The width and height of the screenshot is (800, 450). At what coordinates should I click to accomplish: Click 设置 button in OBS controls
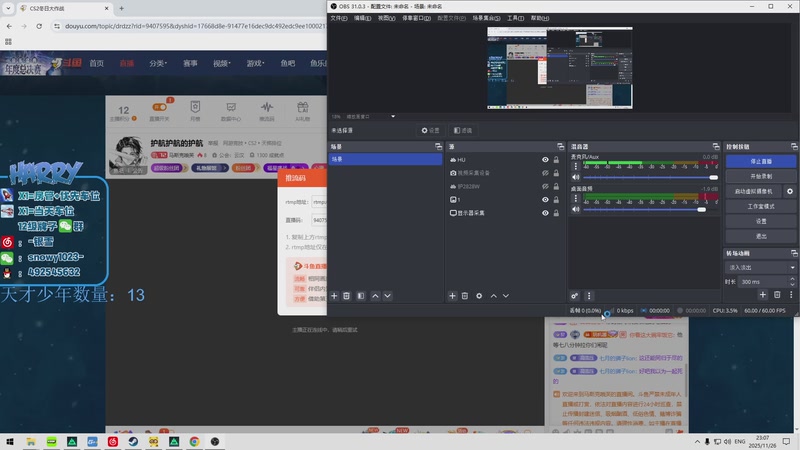[x=761, y=221]
